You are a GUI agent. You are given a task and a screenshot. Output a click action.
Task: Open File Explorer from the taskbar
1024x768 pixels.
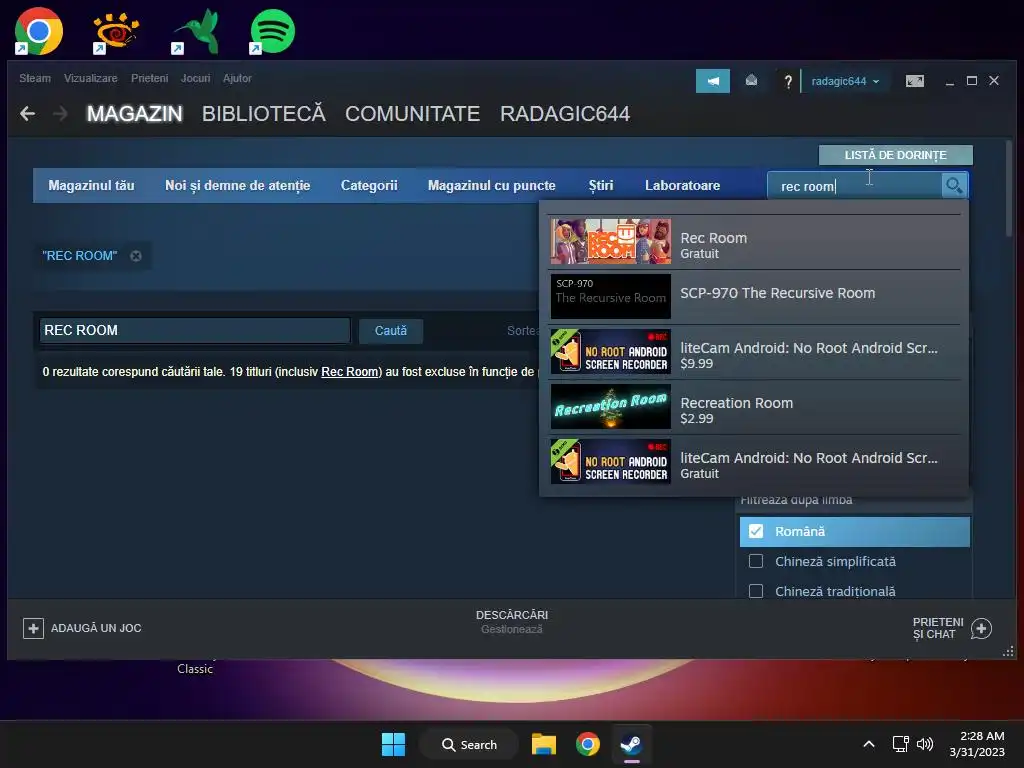(543, 744)
